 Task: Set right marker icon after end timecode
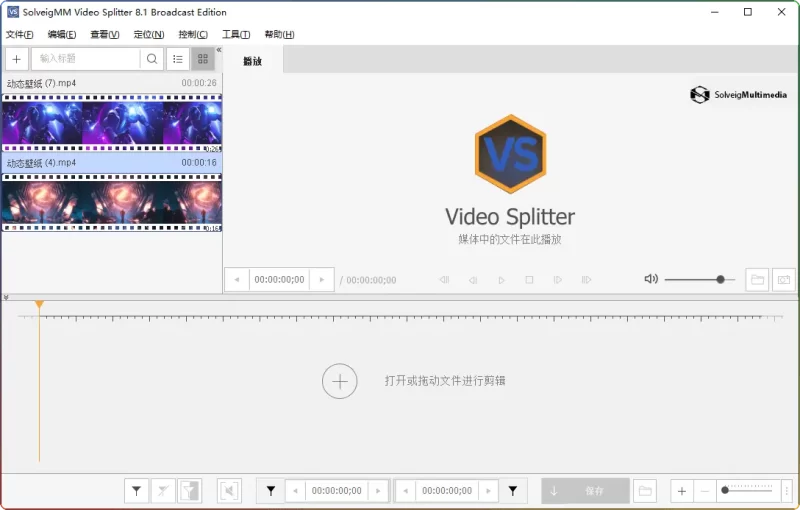click(x=513, y=491)
